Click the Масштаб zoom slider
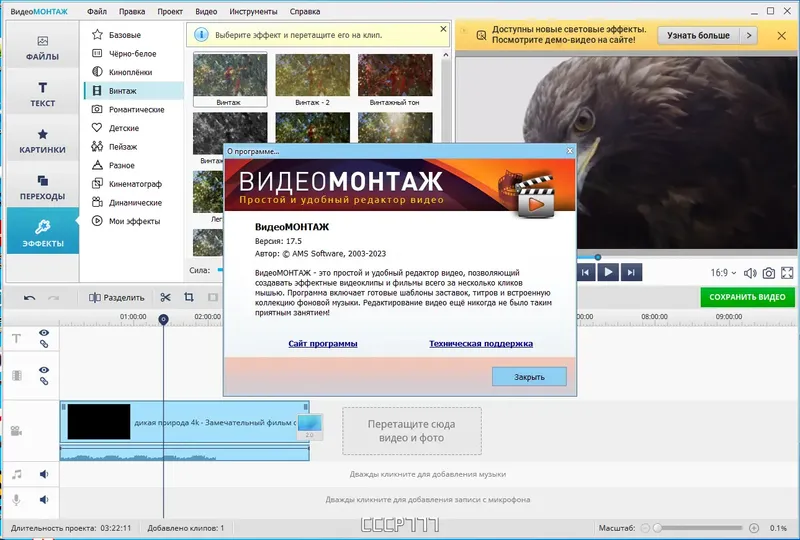The width and height of the screenshot is (800, 540). click(x=699, y=528)
